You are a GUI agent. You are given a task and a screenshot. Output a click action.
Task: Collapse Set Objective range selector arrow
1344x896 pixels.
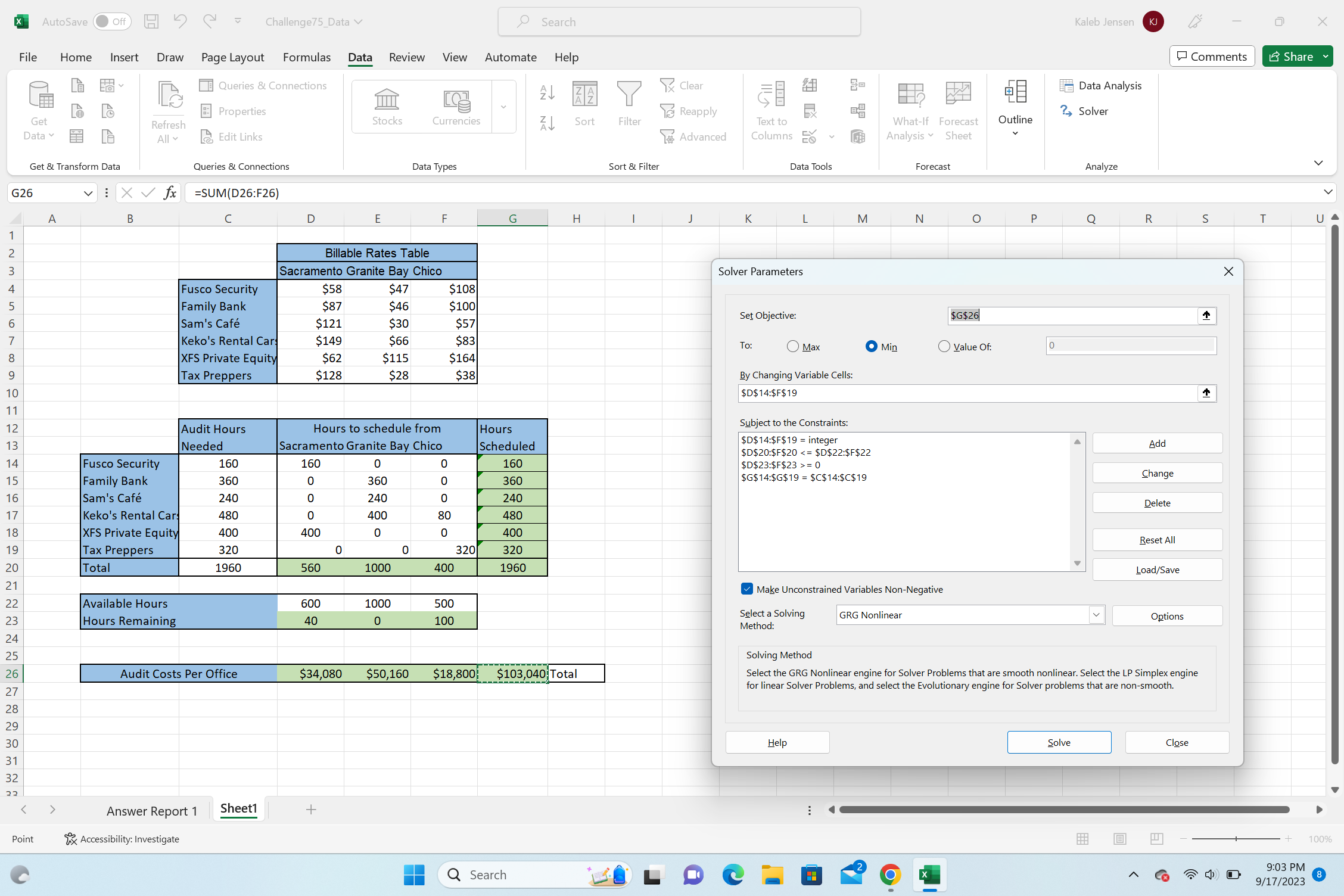click(1206, 316)
